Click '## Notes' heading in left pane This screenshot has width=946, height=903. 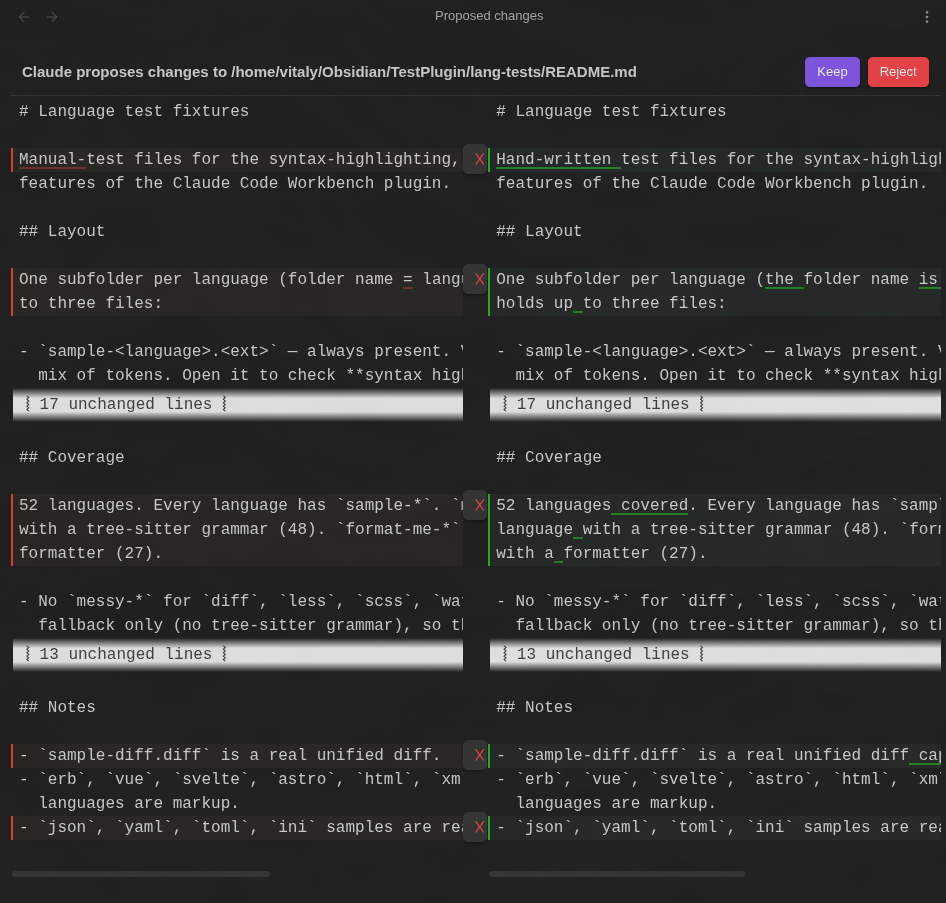[x=57, y=707]
